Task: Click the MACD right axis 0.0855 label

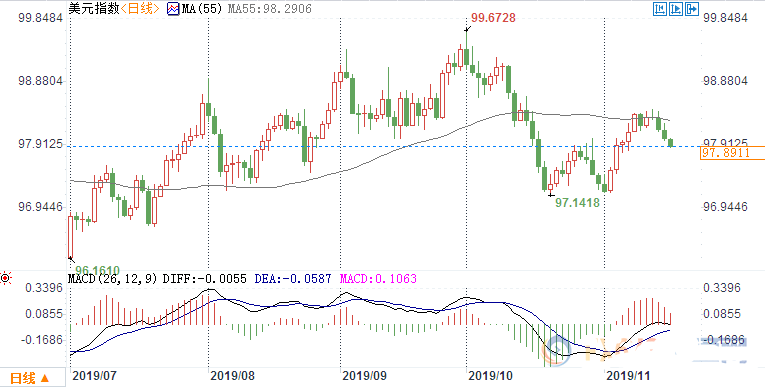Action: click(721, 314)
